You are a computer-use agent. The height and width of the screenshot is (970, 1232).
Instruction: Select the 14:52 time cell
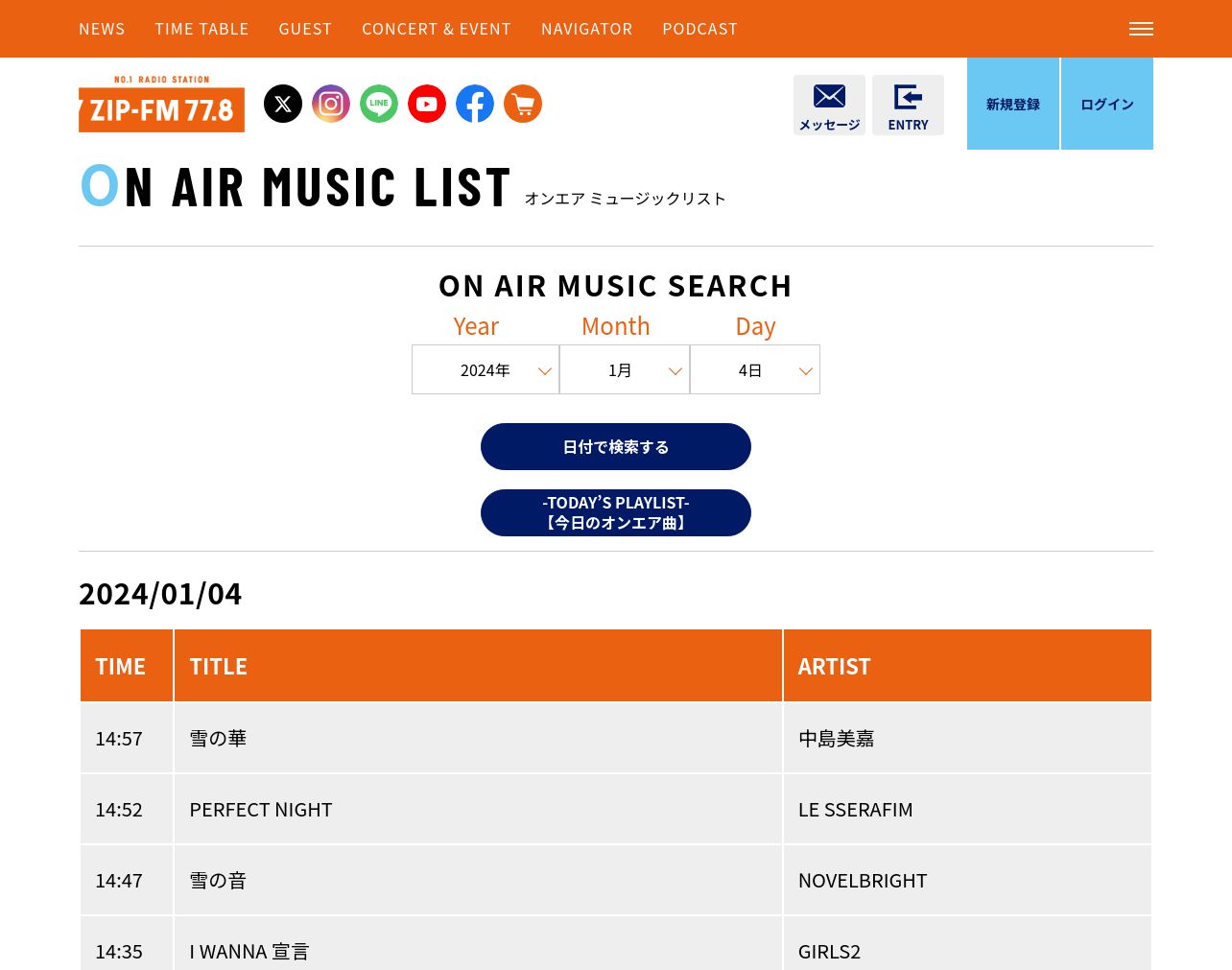(x=127, y=809)
